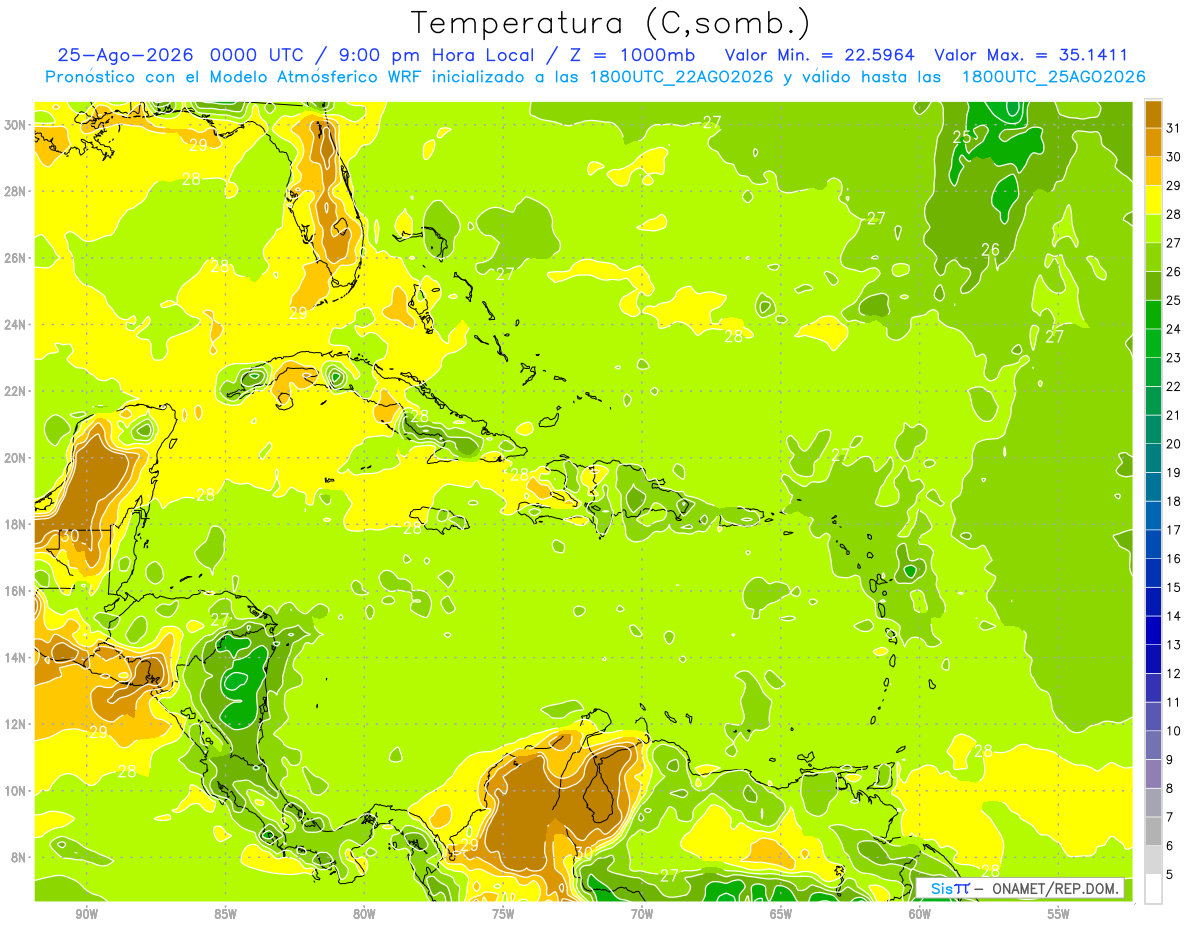Click the 85W longitude axis label
Screen dimensions: 1200x927
coord(225,914)
